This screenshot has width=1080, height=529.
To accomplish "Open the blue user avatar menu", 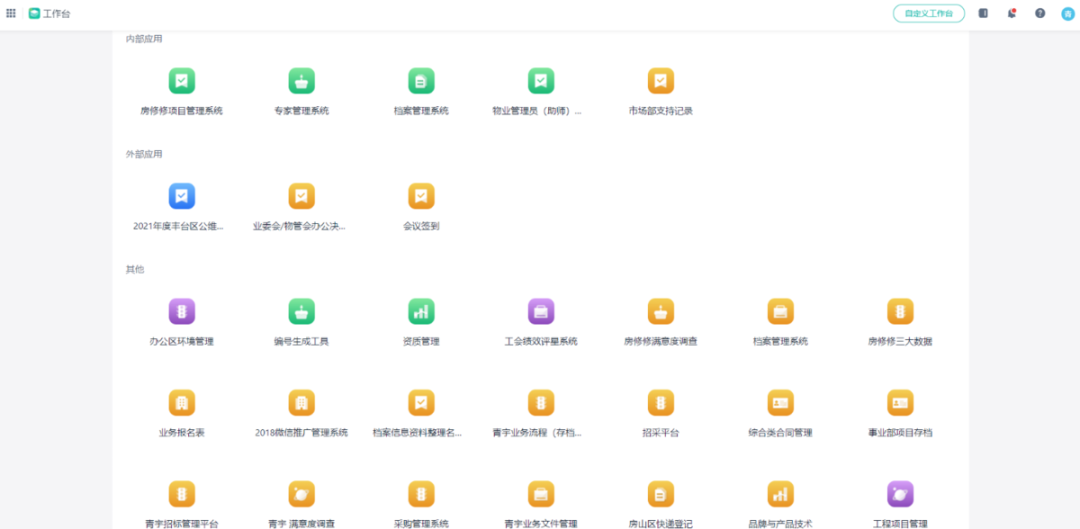I will 1068,13.
